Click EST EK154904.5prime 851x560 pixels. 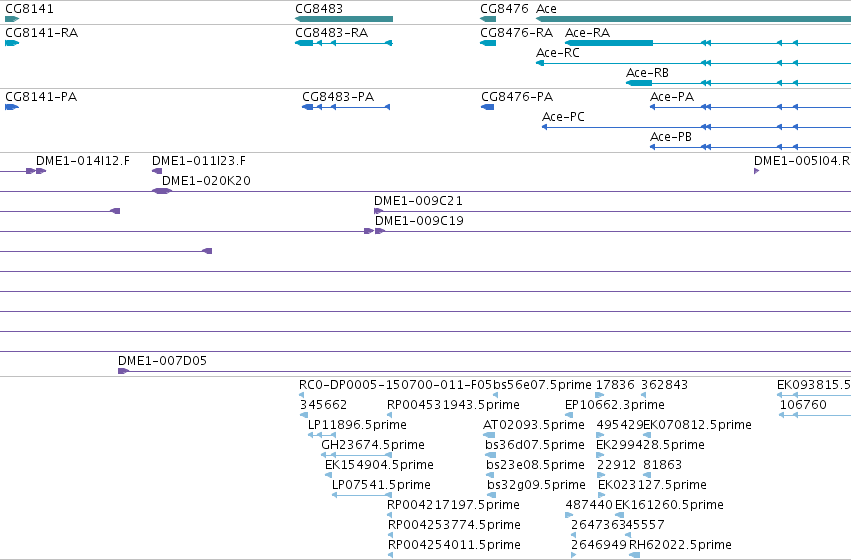(x=379, y=465)
